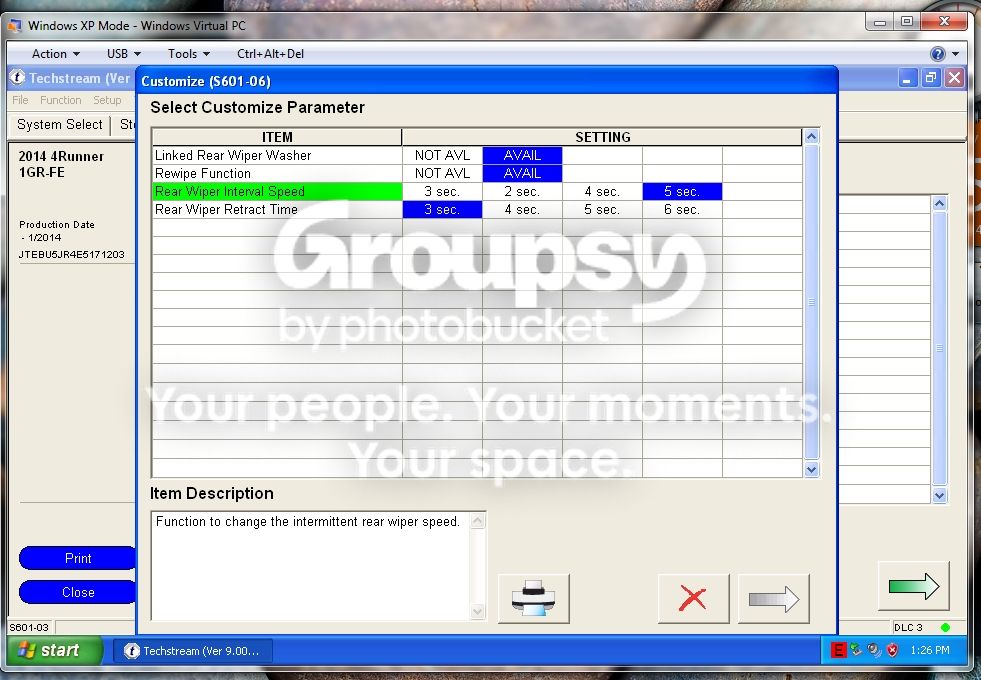The width and height of the screenshot is (981, 680).
Task: Select the Rear Wiper Interval Speed item
Action: pos(277,191)
